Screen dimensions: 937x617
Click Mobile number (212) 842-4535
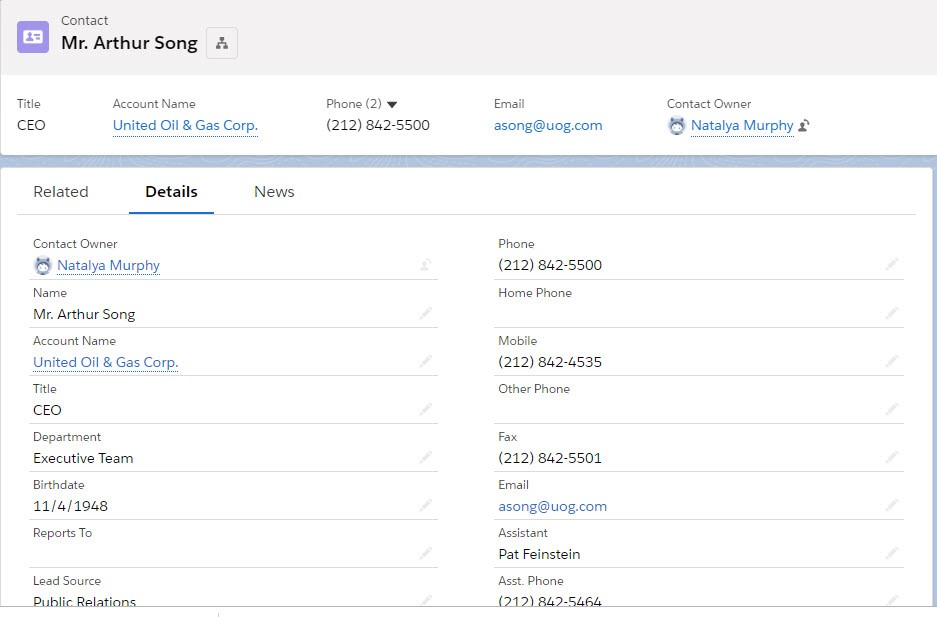550,362
